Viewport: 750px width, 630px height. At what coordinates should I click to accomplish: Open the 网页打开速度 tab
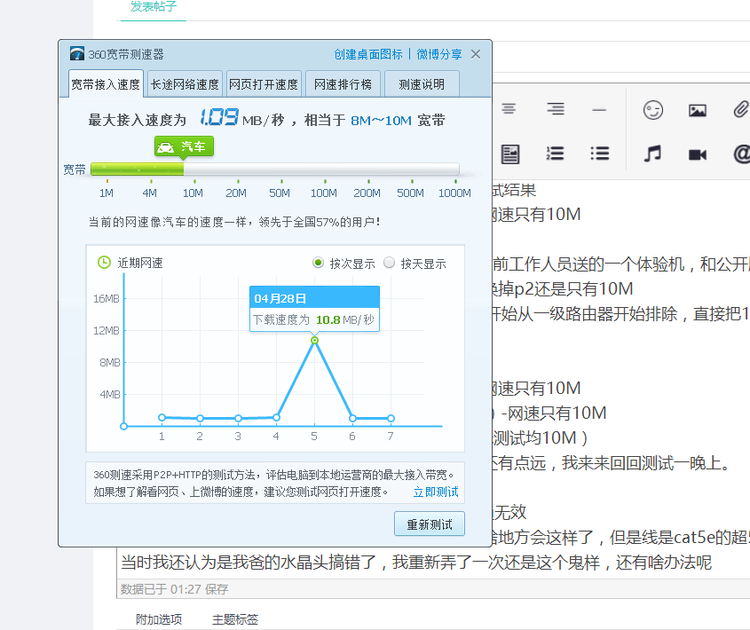(263, 84)
